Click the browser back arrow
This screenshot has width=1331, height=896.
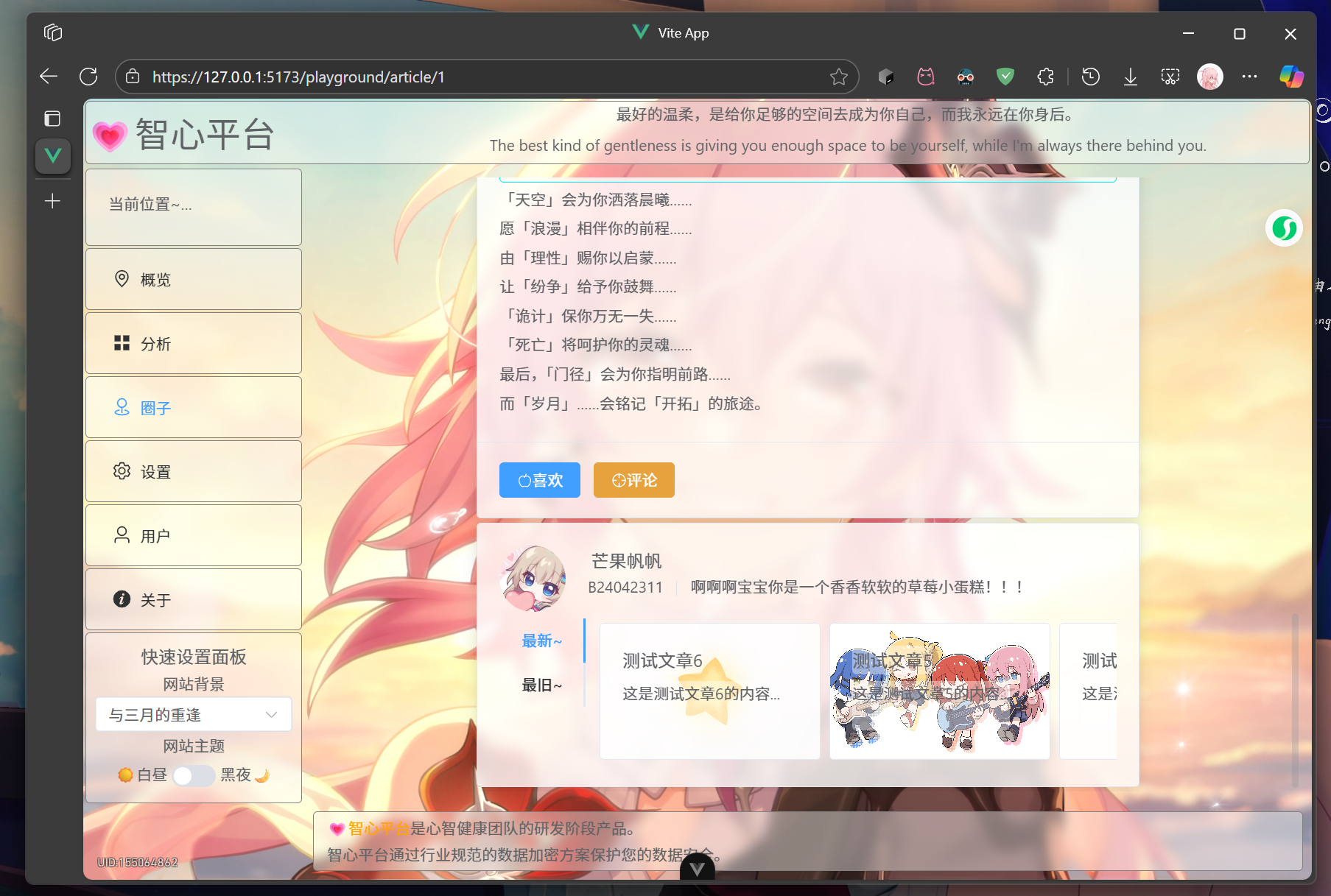pos(49,77)
